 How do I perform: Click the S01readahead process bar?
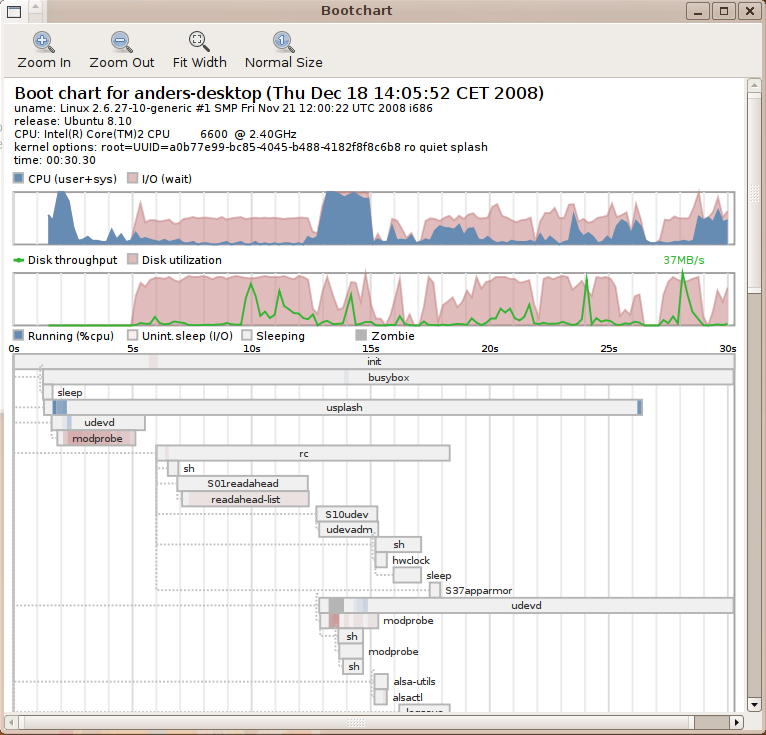(x=243, y=483)
